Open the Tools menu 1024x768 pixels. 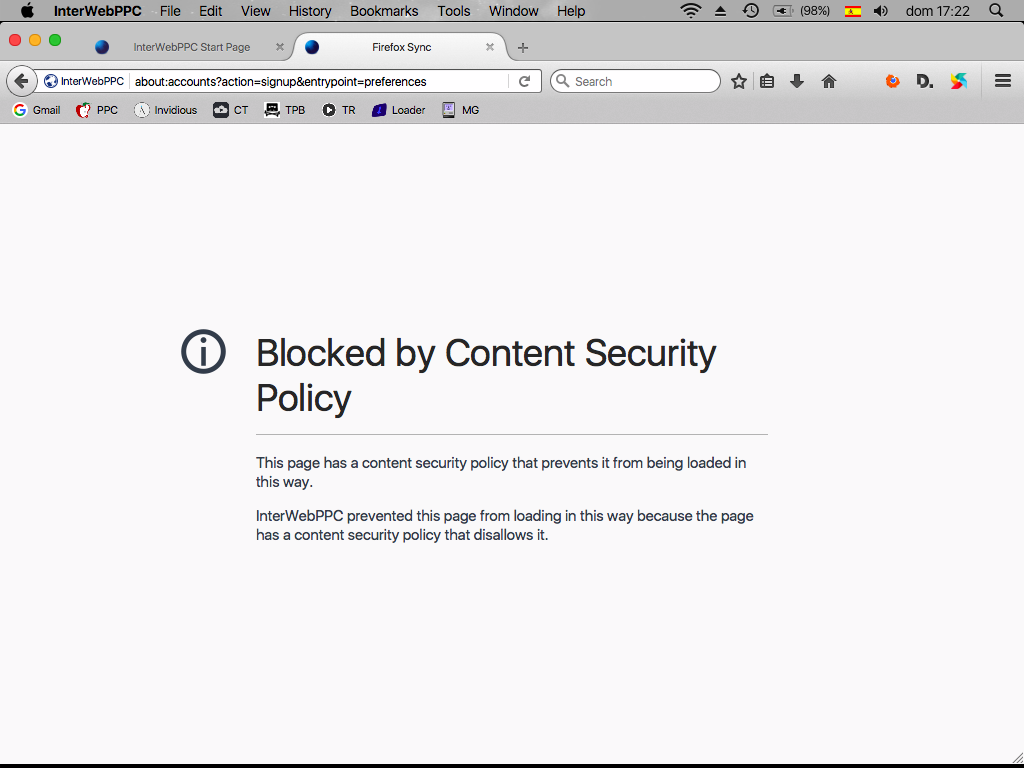click(x=454, y=11)
